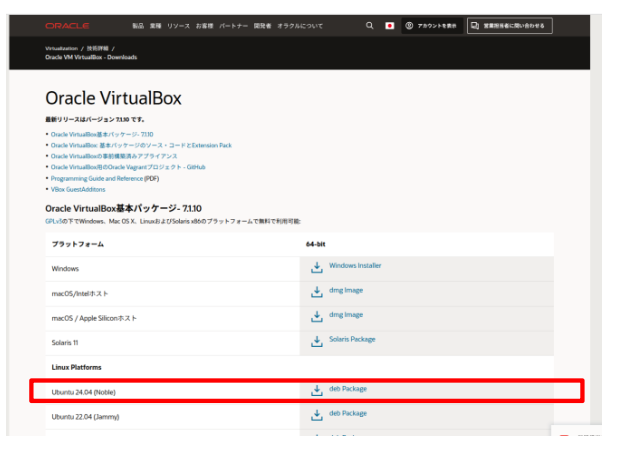Open the search magnifier icon
This screenshot has height=450, width=626.
click(369, 25)
